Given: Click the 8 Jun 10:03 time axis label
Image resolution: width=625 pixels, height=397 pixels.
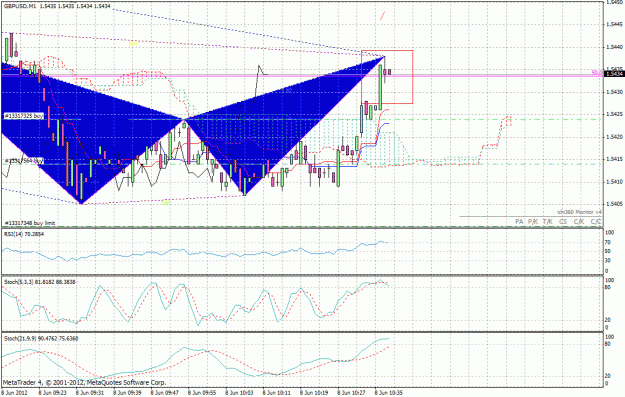Looking at the screenshot, I should click(x=240, y=393).
